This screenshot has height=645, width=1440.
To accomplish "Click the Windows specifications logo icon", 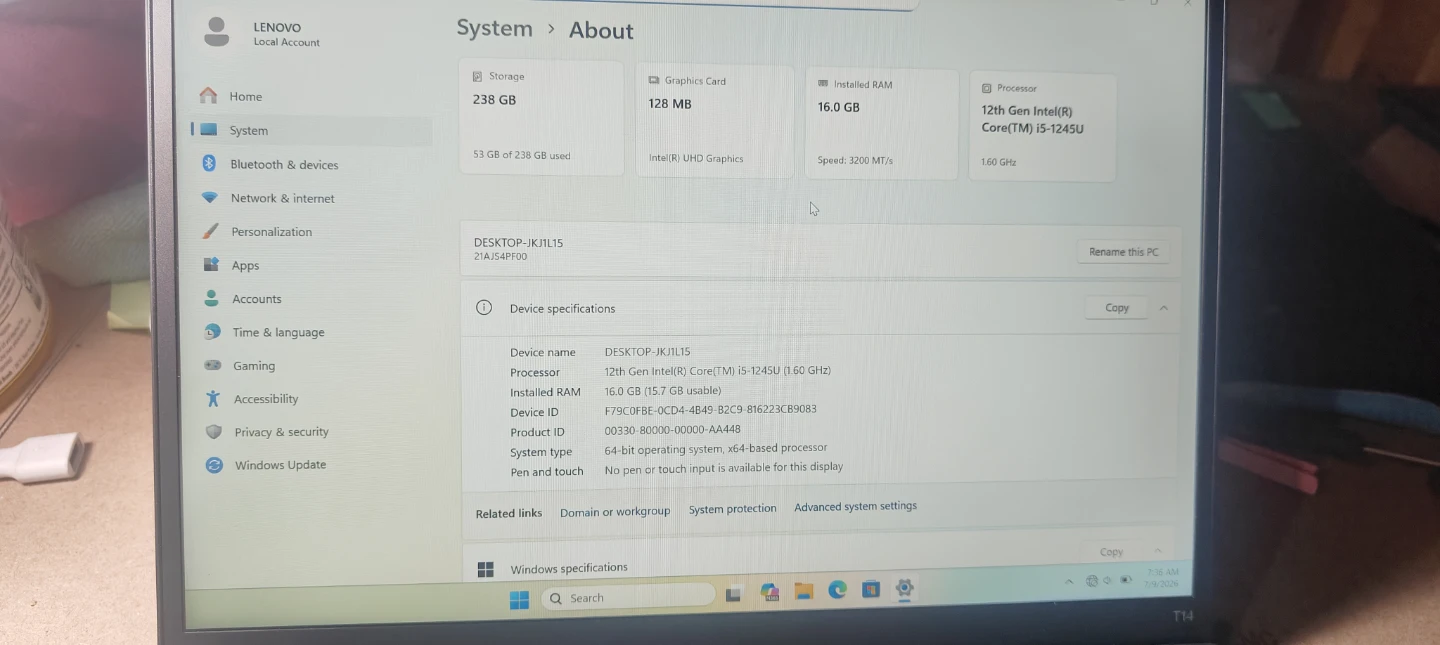I will 486,569.
